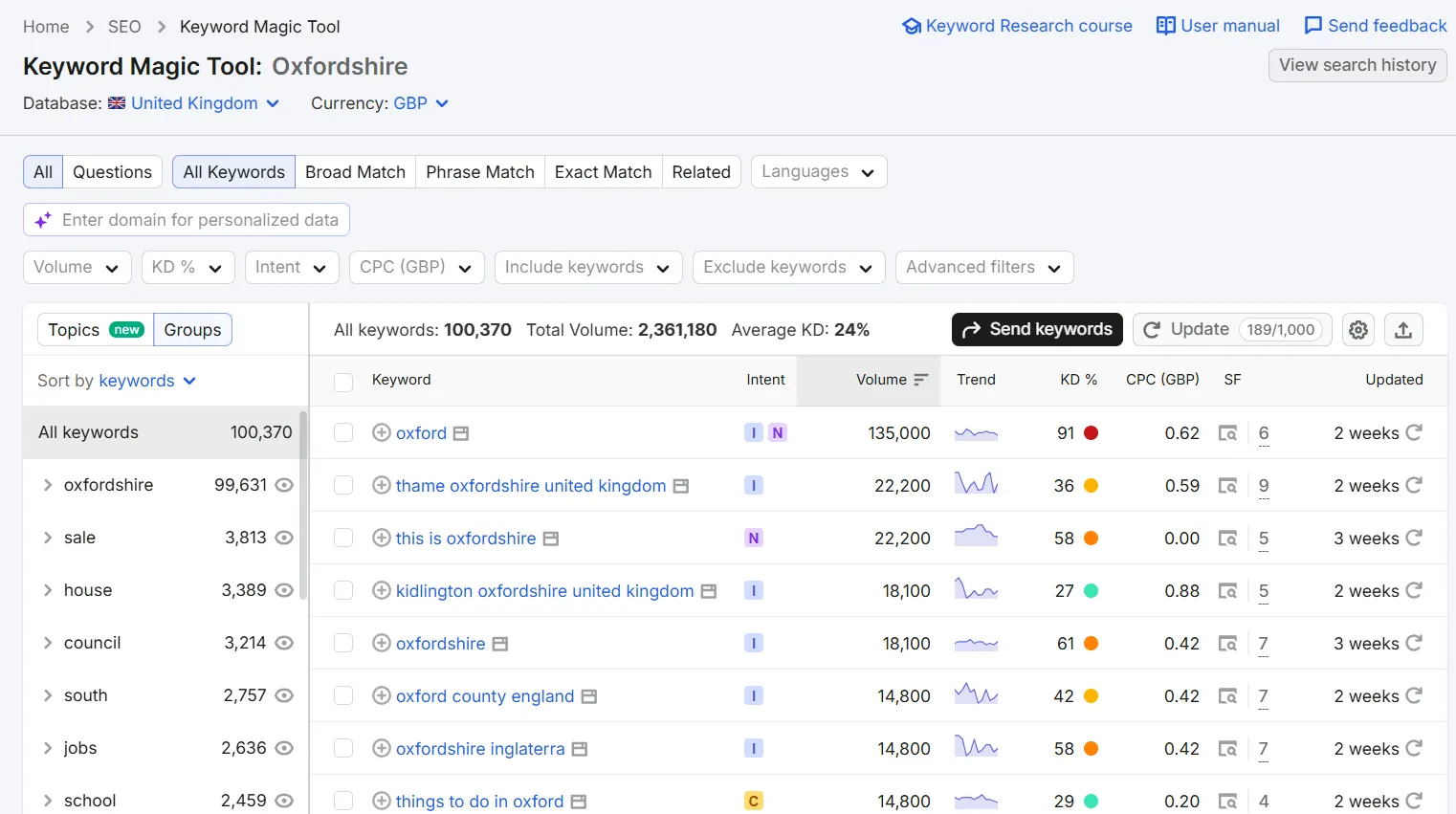Check the box for 'thame oxfordshire united kingdom'

click(x=343, y=485)
